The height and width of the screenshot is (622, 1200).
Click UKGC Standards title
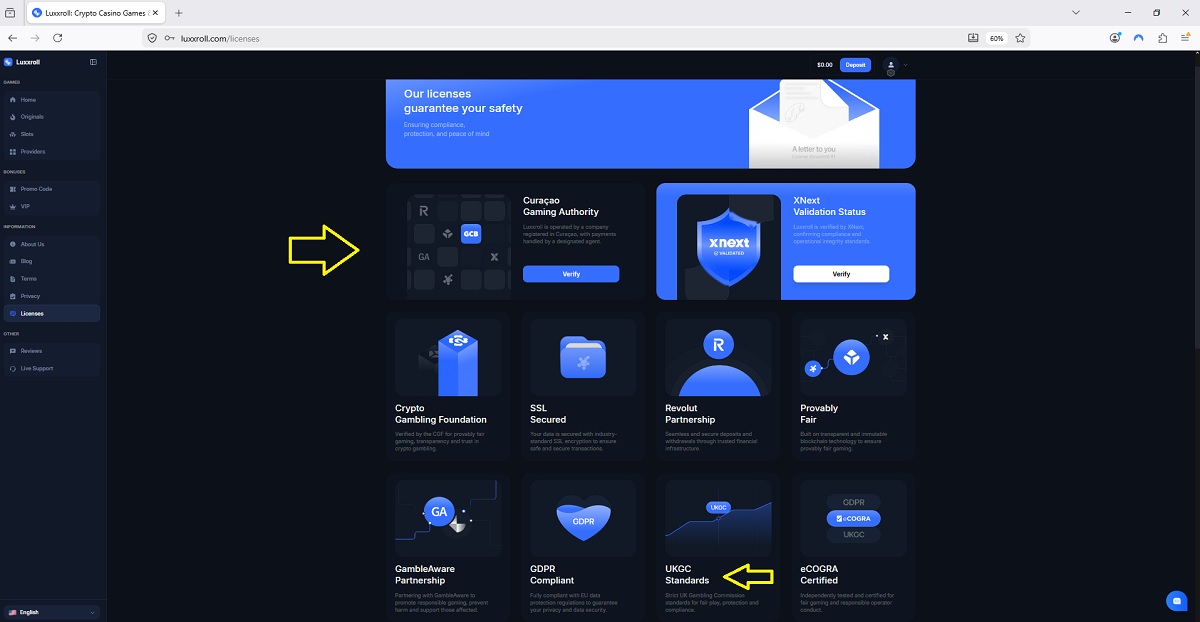tap(687, 574)
